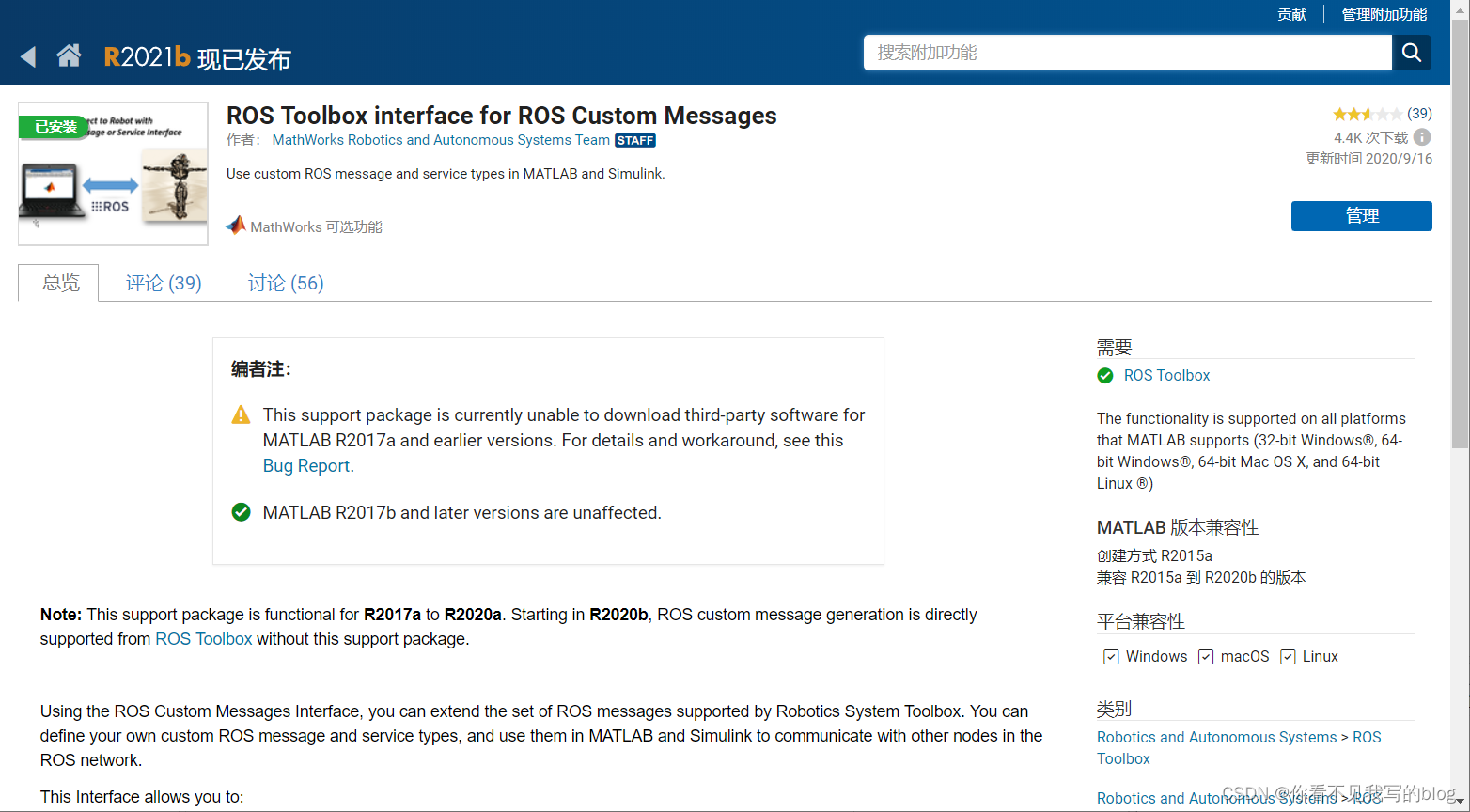This screenshot has height=812, width=1470.
Task: Open the 评论 (39) reviews tab
Action: pos(164,283)
